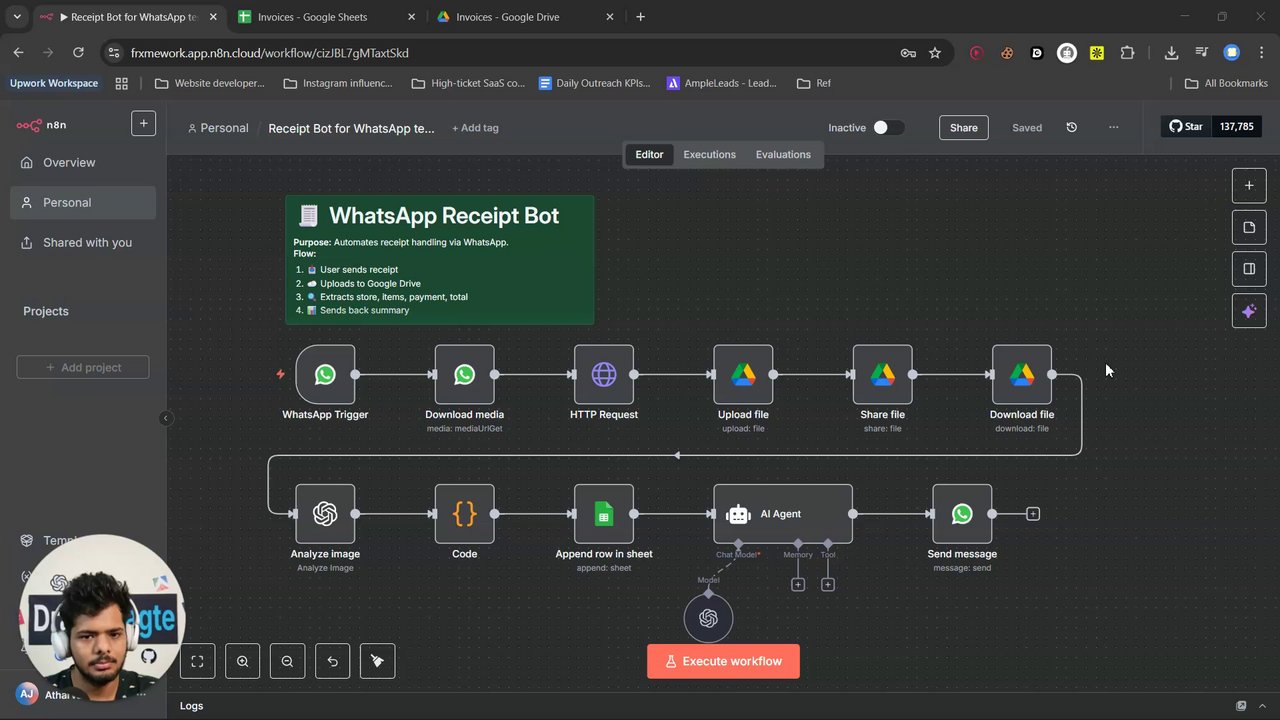This screenshot has height=720, width=1280.
Task: Click the Add project button
Action: pos(83,367)
